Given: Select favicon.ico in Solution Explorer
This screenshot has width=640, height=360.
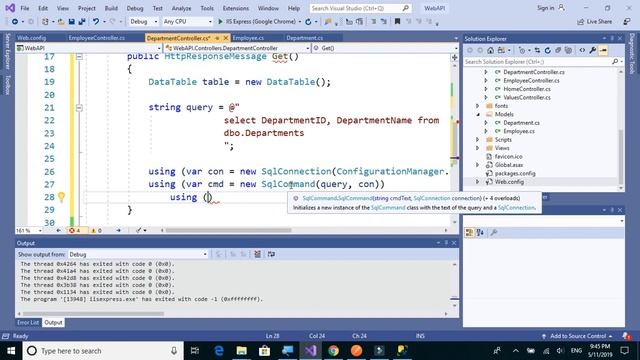Looking at the screenshot, I should 509,156.
